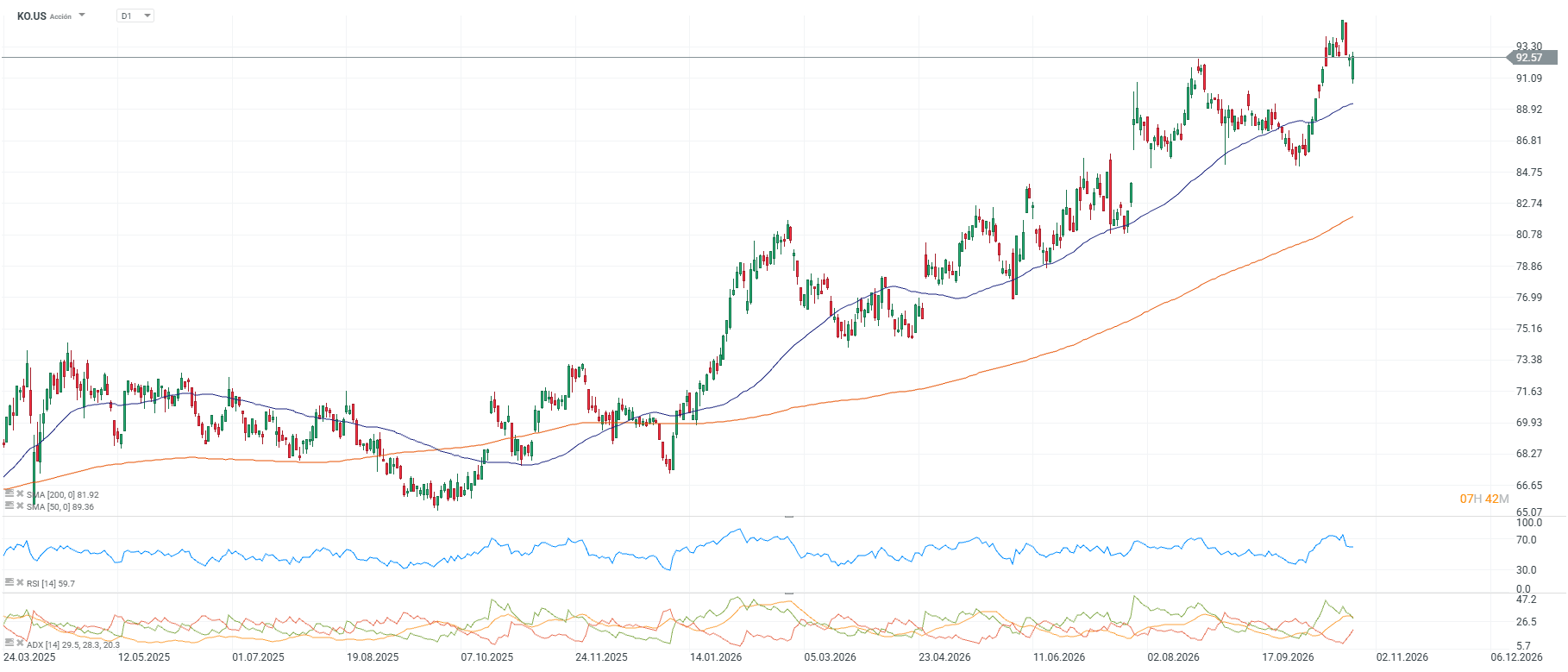Click the candle countdown timer 07H 42M

click(x=1484, y=499)
